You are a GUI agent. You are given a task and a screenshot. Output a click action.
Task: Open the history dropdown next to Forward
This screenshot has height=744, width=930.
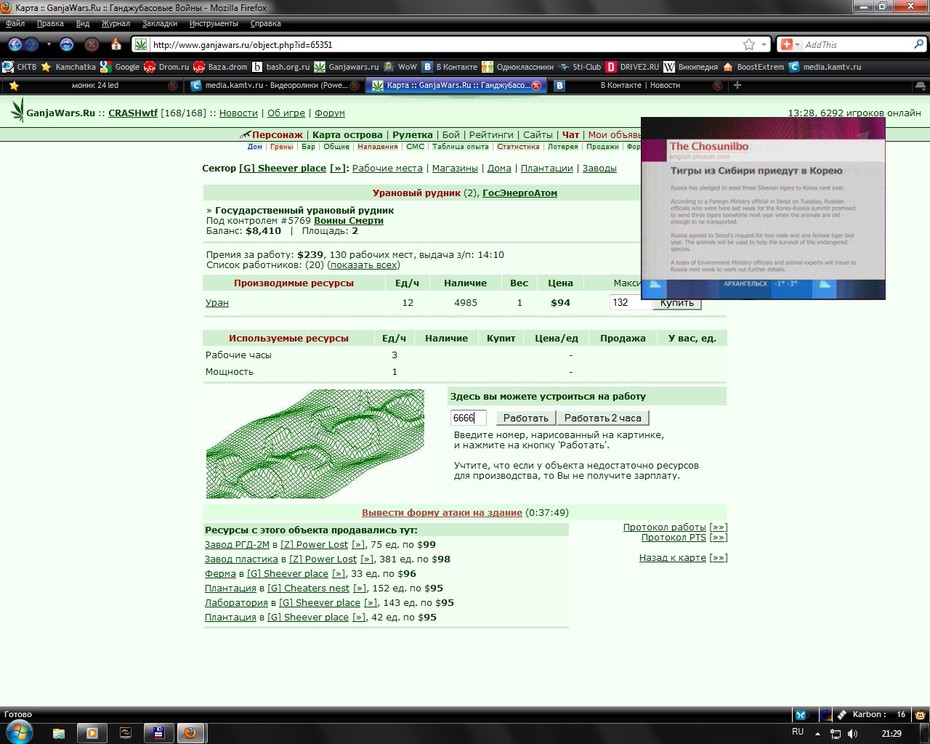coord(49,44)
